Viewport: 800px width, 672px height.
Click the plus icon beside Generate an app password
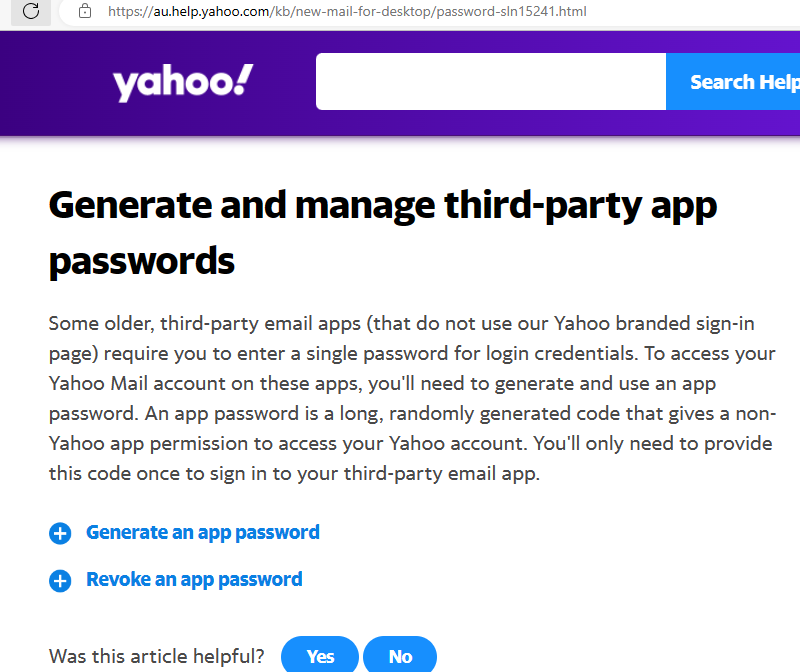pyautogui.click(x=60, y=533)
